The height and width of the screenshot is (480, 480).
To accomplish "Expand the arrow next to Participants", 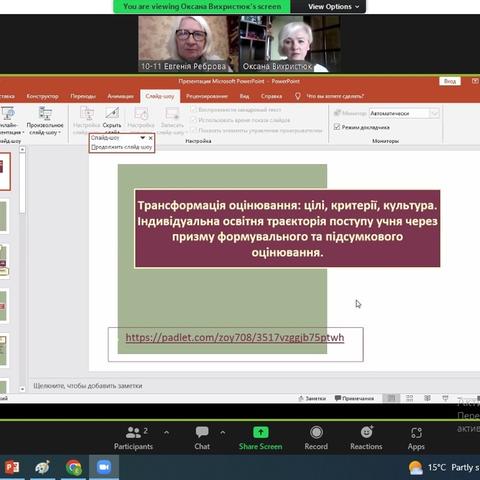I will click(166, 432).
